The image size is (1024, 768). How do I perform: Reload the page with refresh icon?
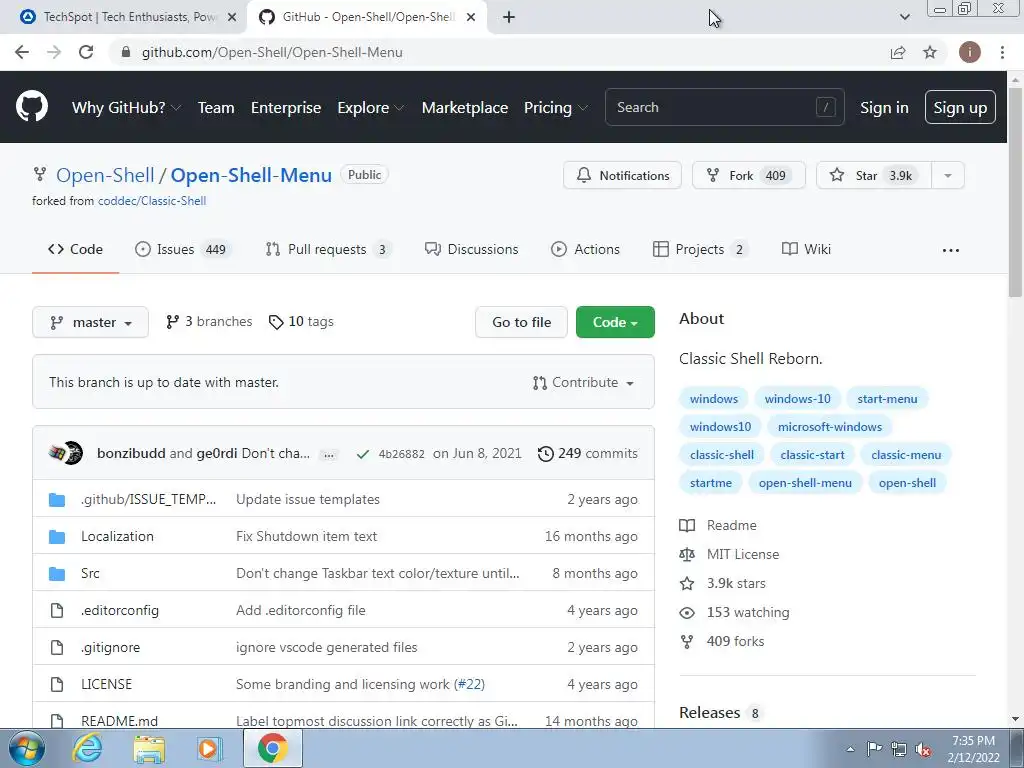coord(86,52)
